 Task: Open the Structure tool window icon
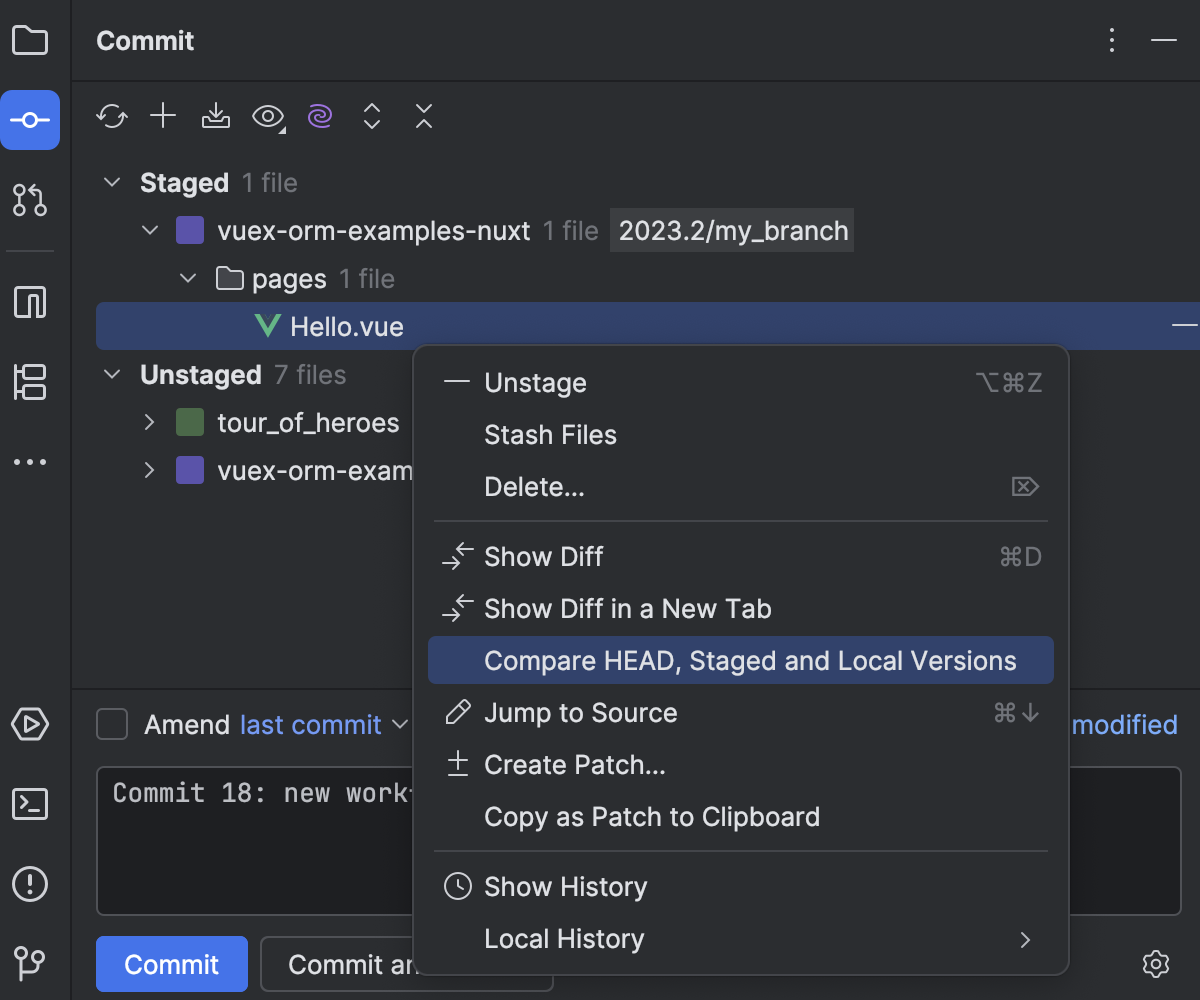pyautogui.click(x=30, y=382)
